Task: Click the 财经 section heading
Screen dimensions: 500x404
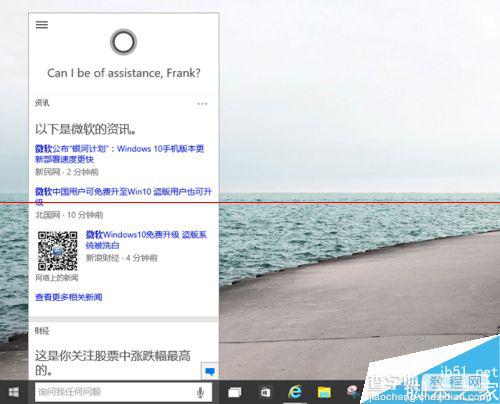Action: [42, 331]
